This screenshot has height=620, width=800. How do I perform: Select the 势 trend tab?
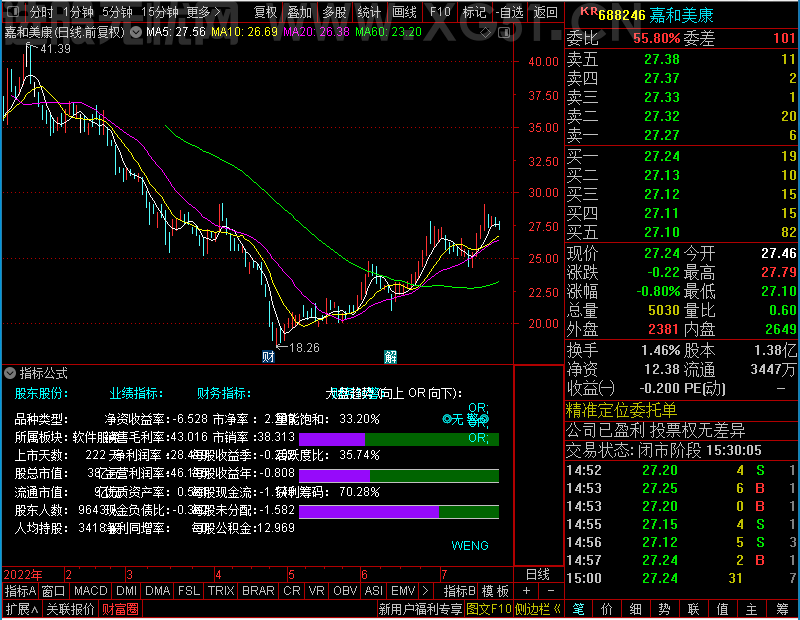tap(664, 609)
